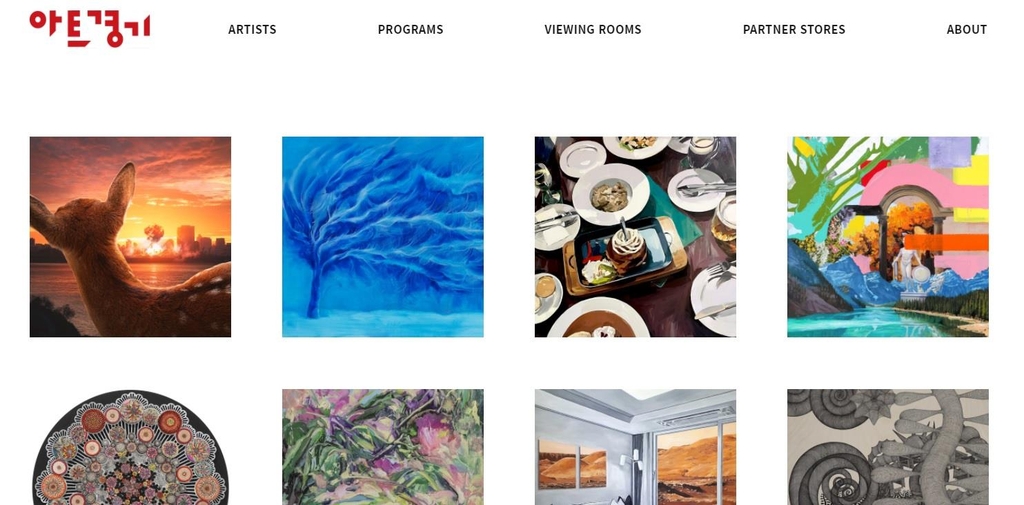Open the deer and sunset explosion artwork

point(130,236)
